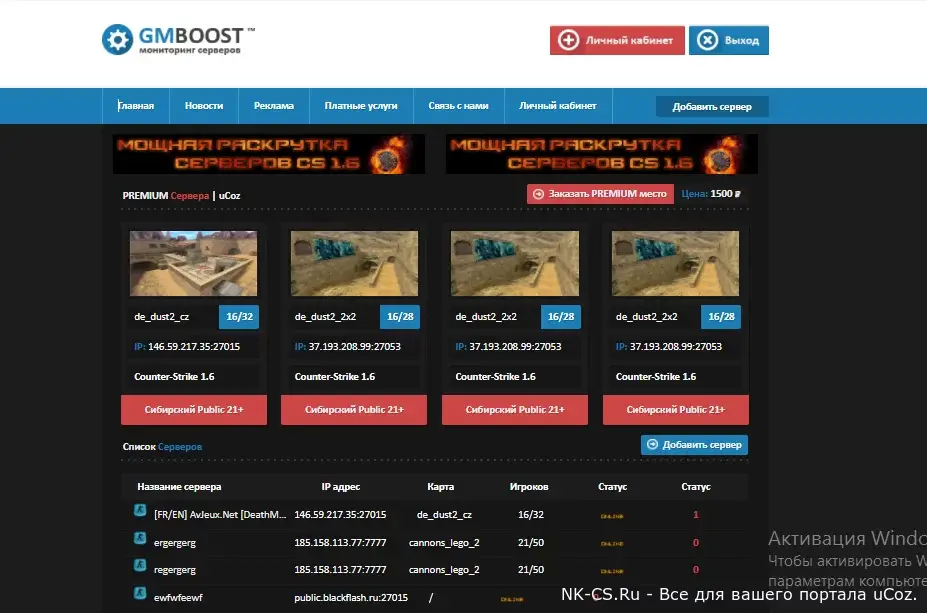Click the plus icon on red Личный кабинет button
The height and width of the screenshot is (613, 927).
pyautogui.click(x=569, y=40)
